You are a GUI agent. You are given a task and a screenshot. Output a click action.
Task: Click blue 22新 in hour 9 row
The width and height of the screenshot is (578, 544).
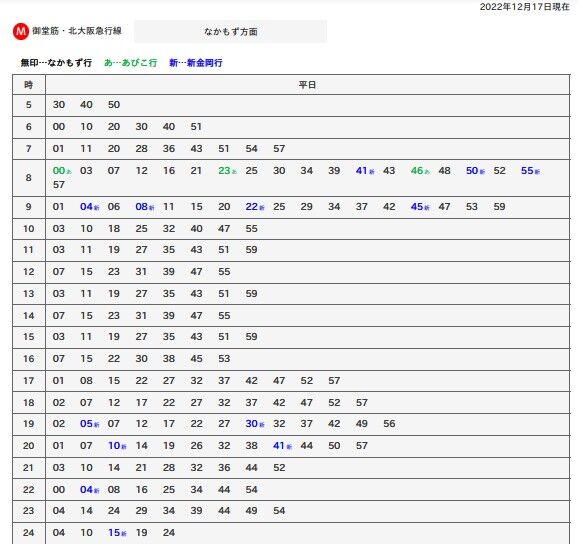(x=255, y=207)
